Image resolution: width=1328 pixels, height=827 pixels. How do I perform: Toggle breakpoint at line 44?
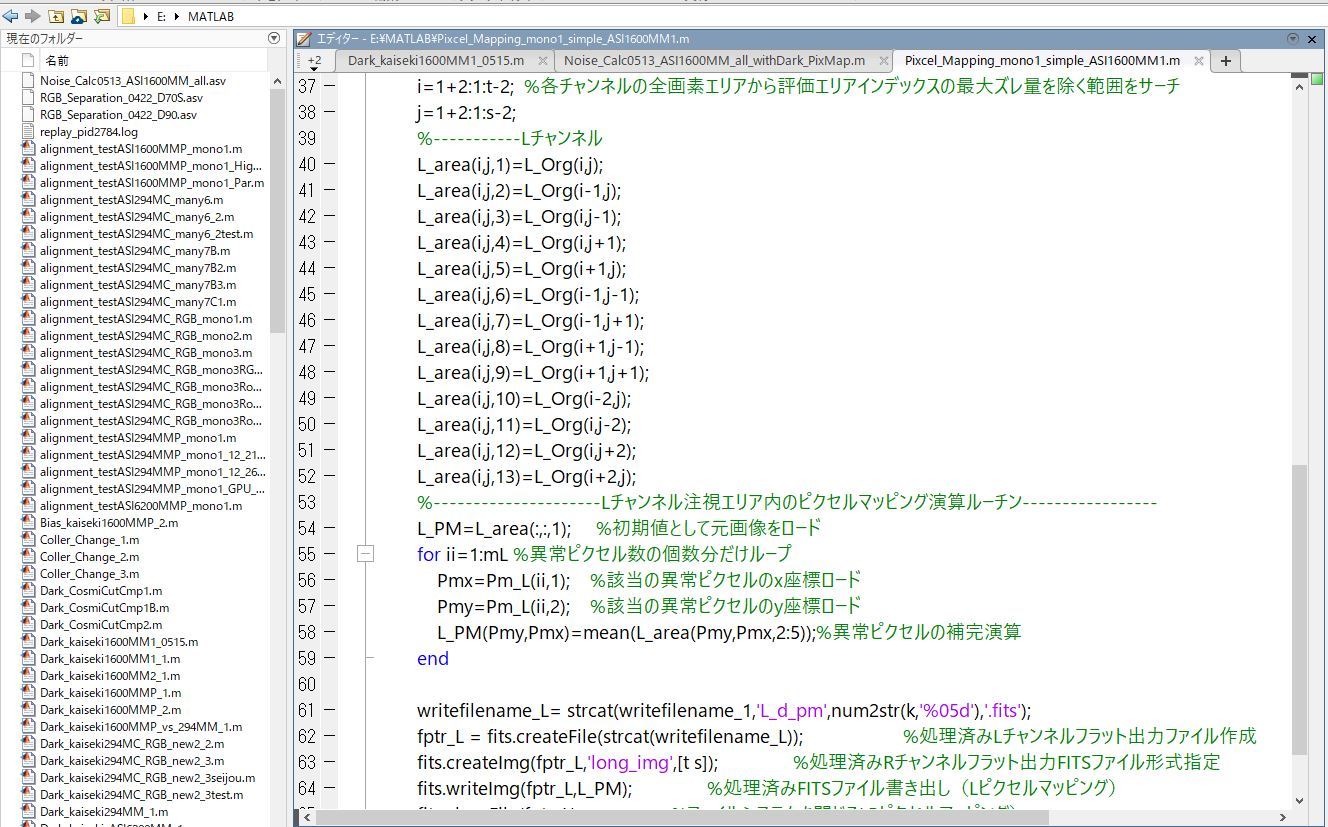[x=330, y=269]
